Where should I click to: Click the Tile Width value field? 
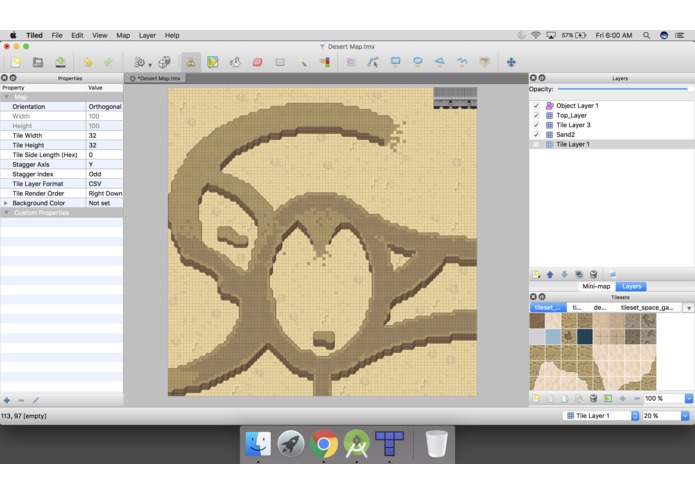(105, 136)
